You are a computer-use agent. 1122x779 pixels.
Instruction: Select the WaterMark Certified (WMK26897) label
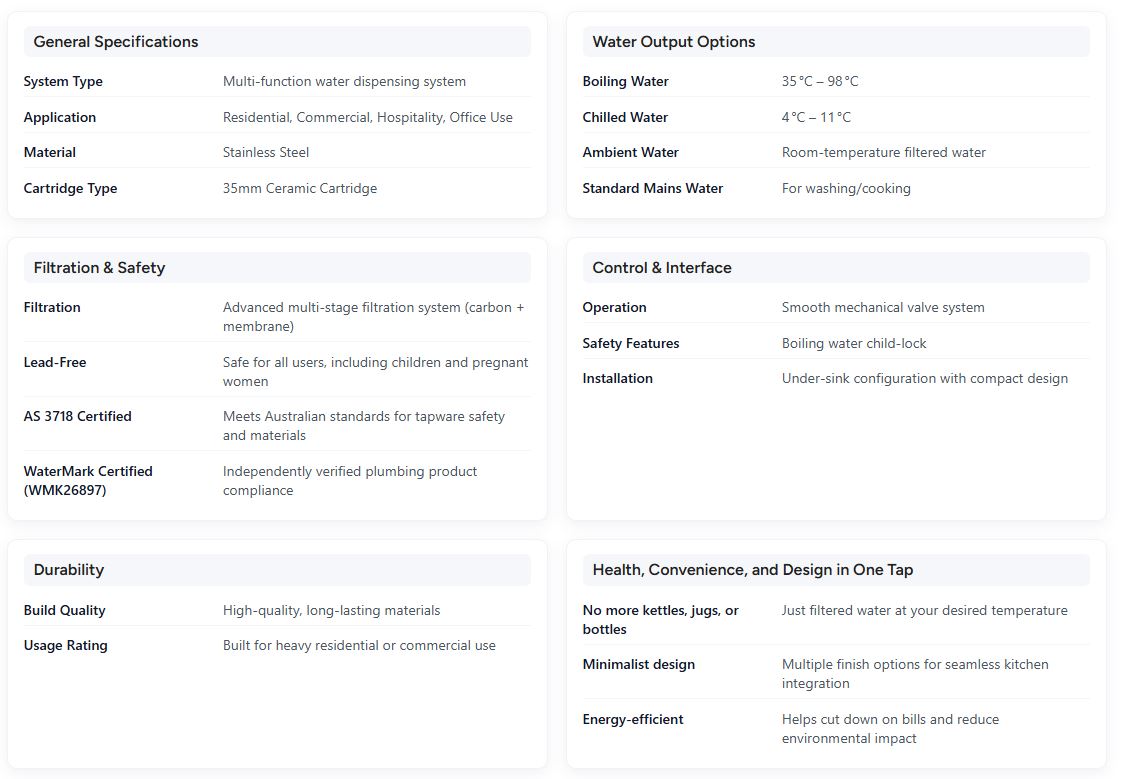[88, 481]
